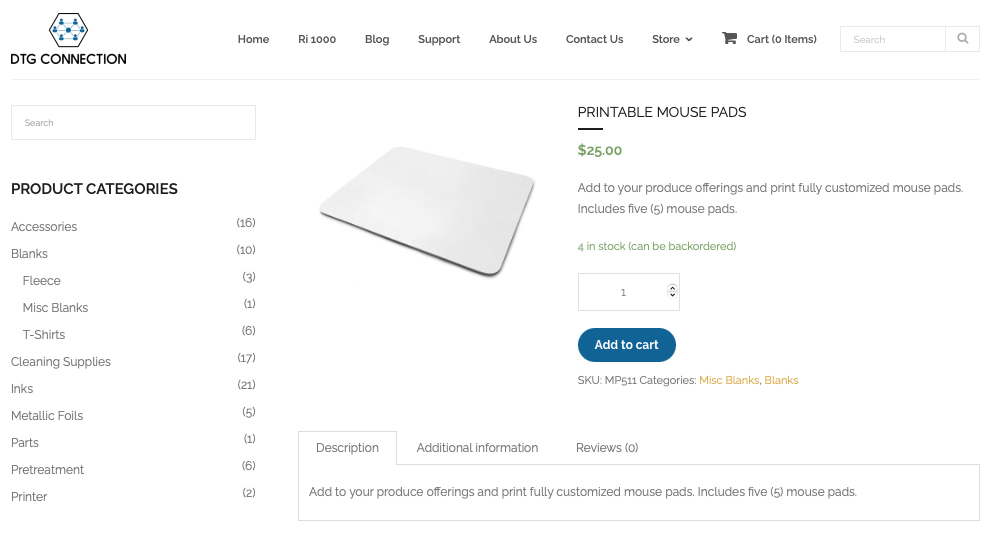This screenshot has width=1003, height=537.
Task: Switch to the Additional information tab
Action: click(x=477, y=448)
